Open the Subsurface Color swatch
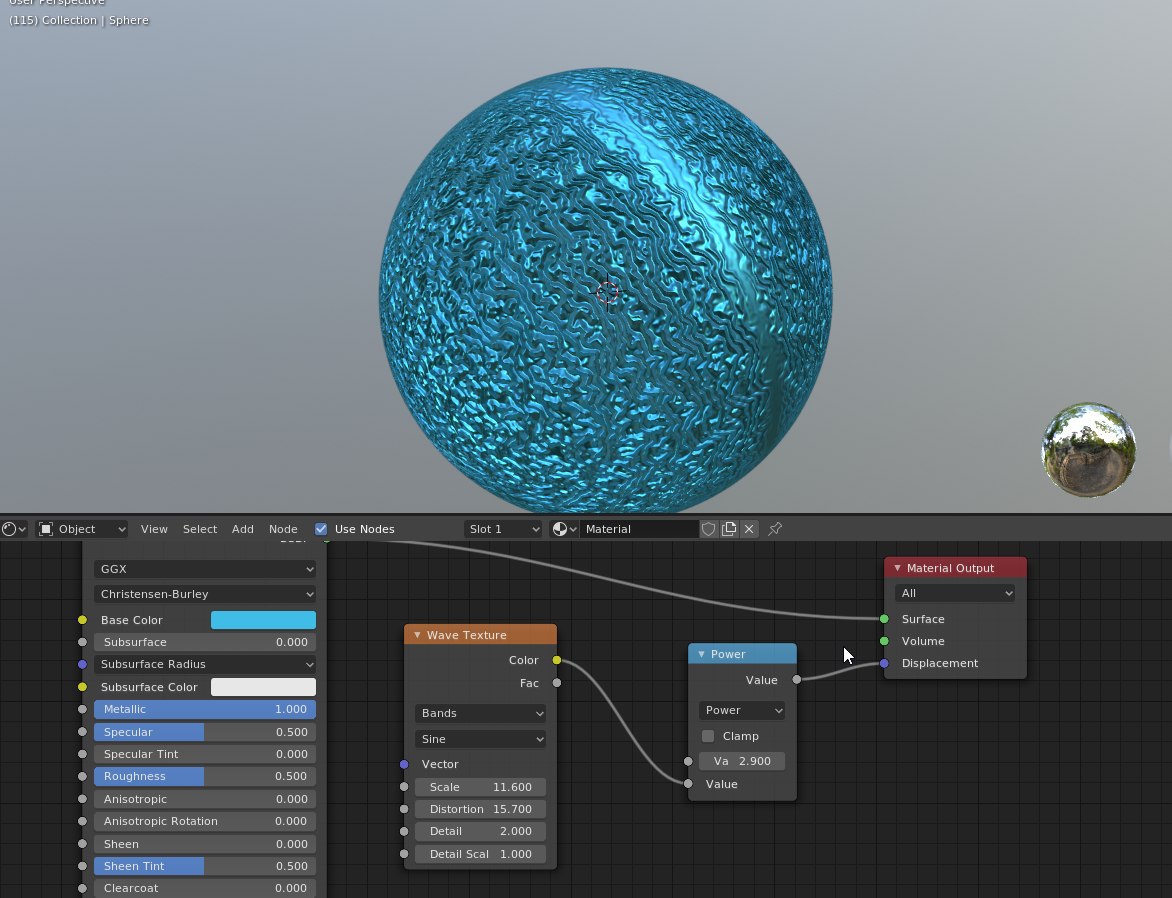Viewport: 1172px width, 898px height. (x=263, y=686)
